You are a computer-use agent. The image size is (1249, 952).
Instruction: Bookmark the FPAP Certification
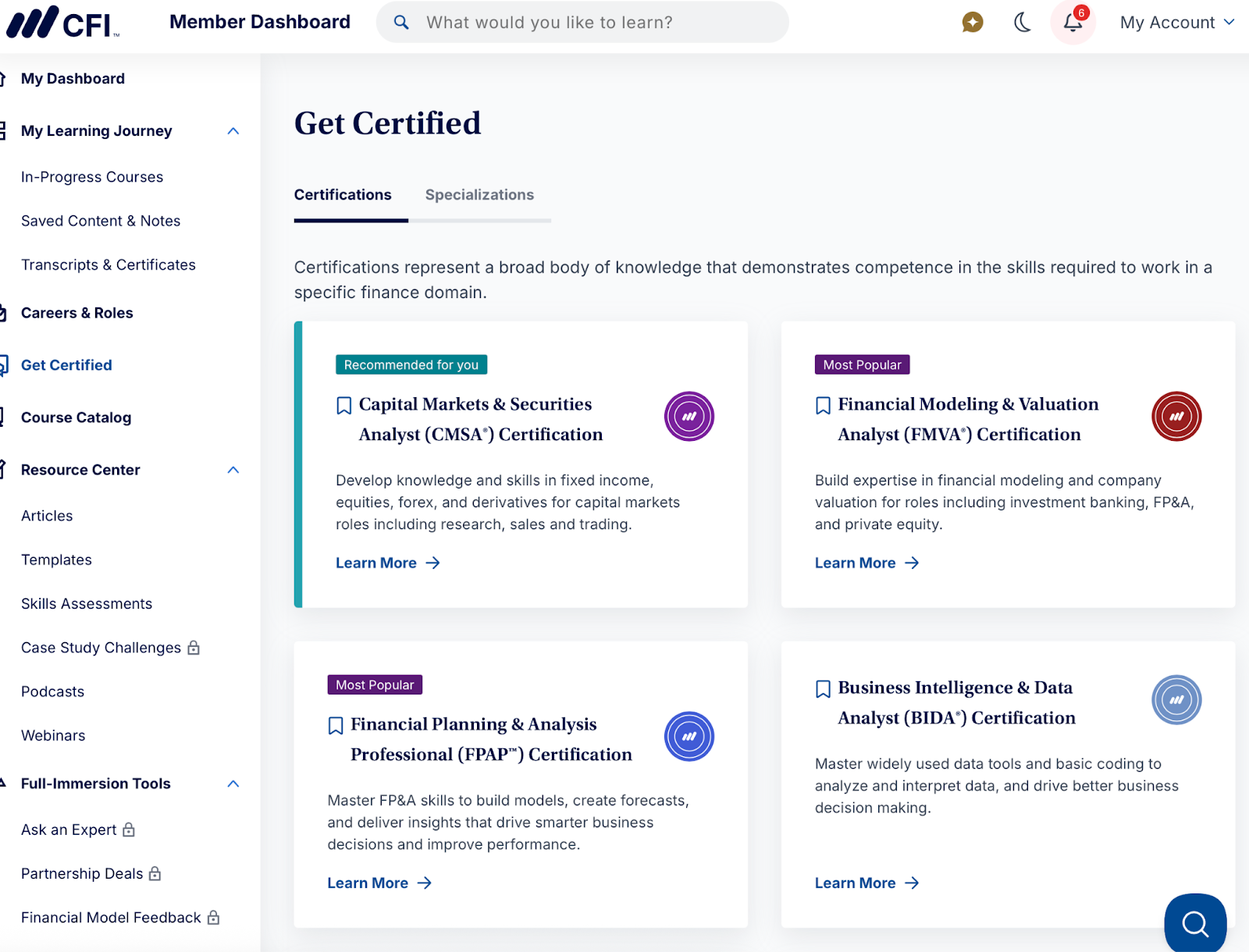click(336, 726)
